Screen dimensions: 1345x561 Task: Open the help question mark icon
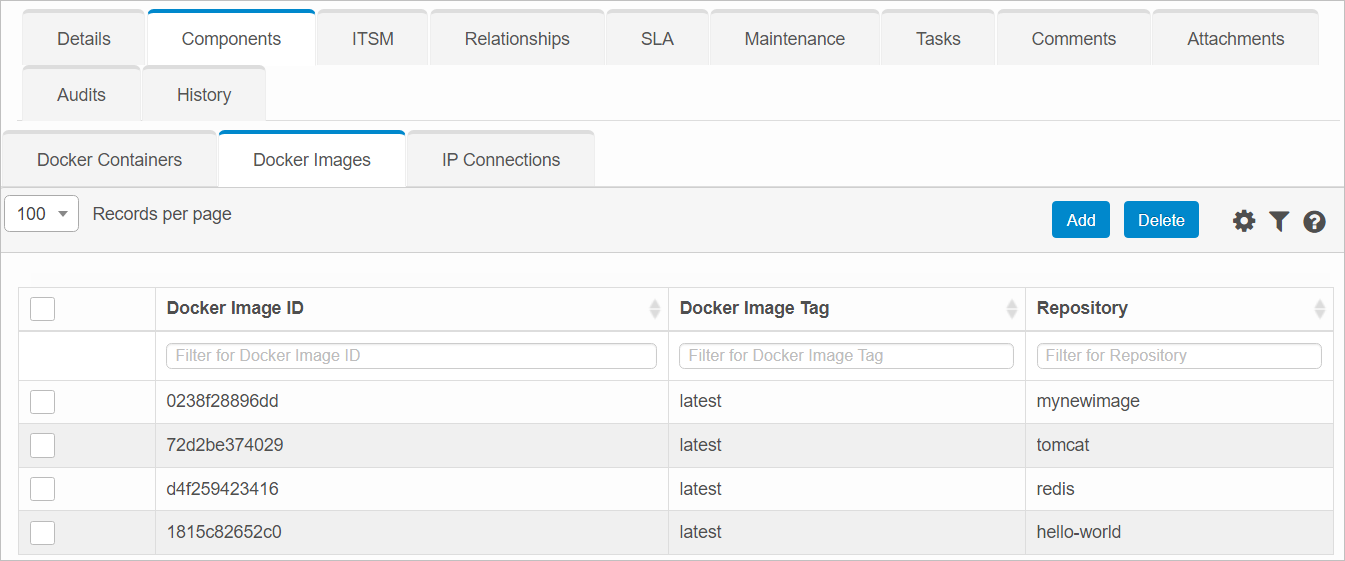tap(1314, 222)
